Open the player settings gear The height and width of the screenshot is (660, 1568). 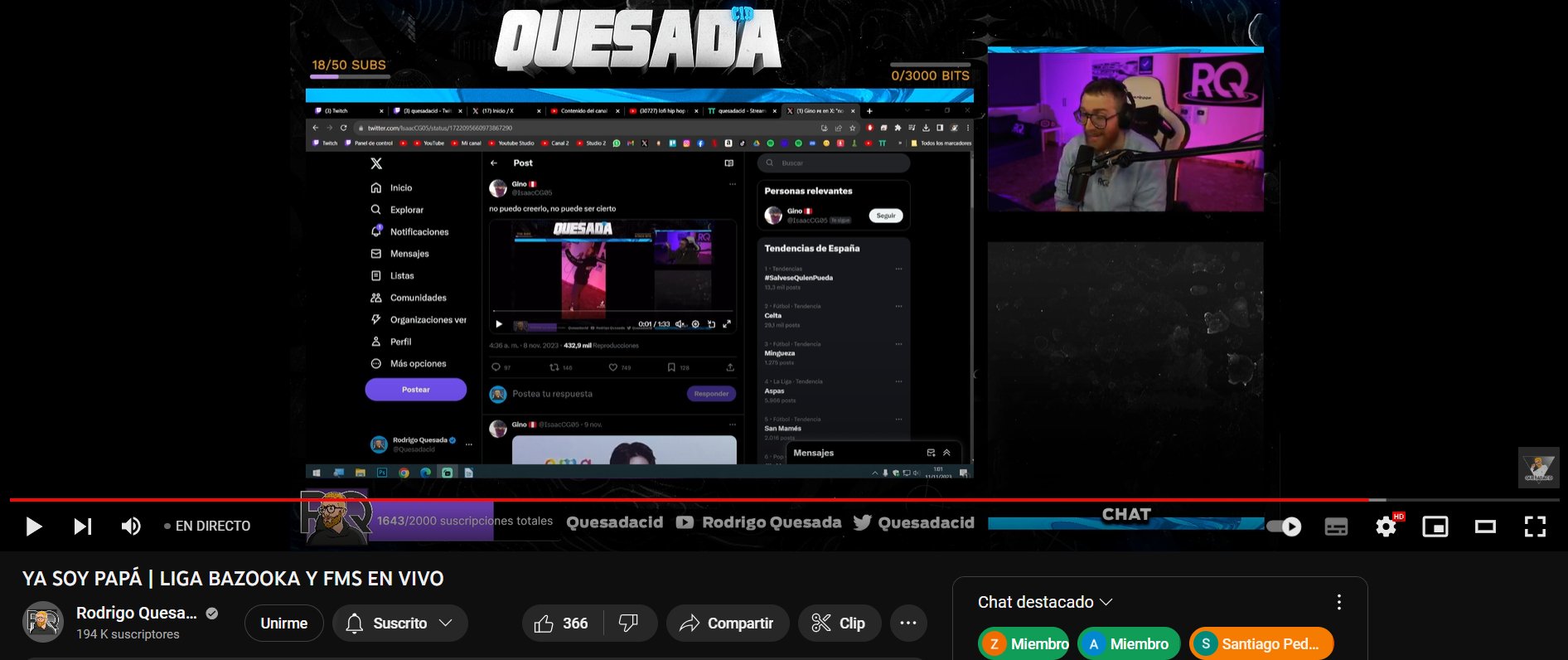tap(1387, 527)
